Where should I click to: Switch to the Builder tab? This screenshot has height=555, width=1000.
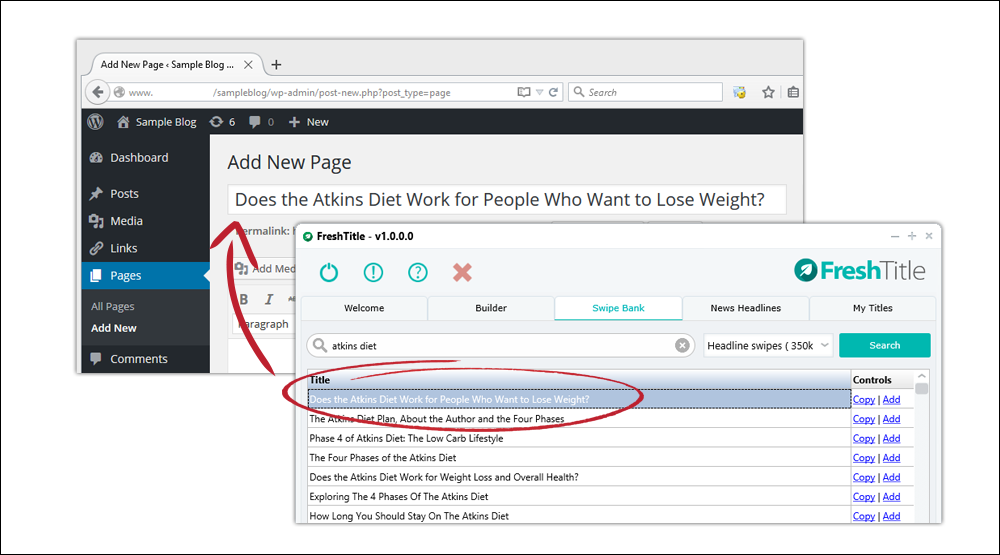[491, 308]
